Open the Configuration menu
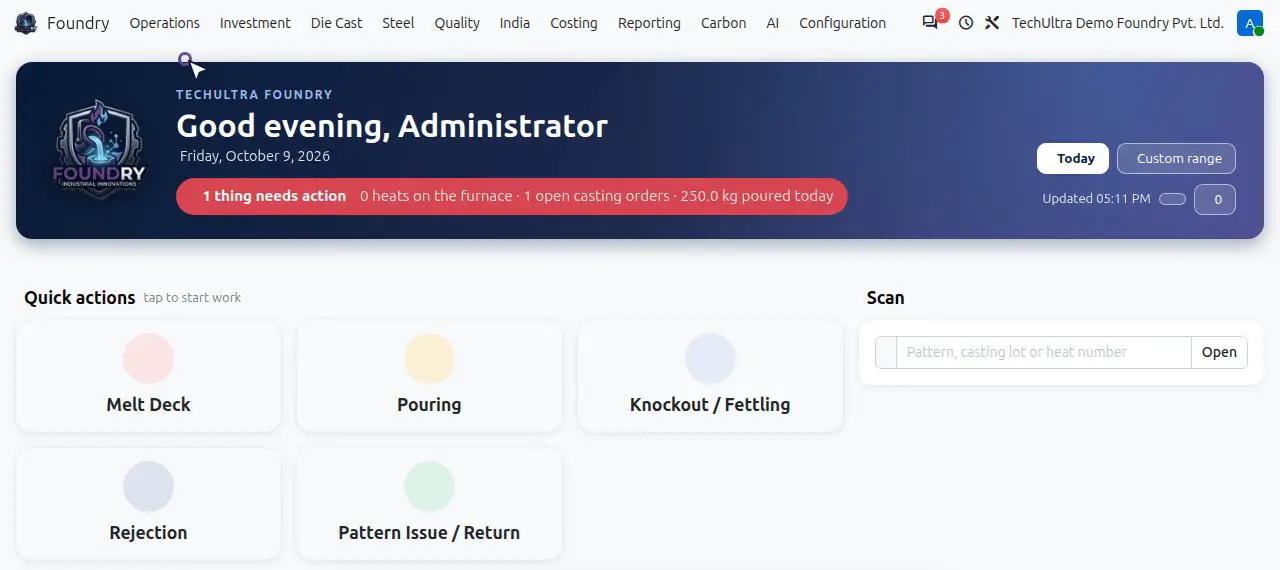 point(843,22)
